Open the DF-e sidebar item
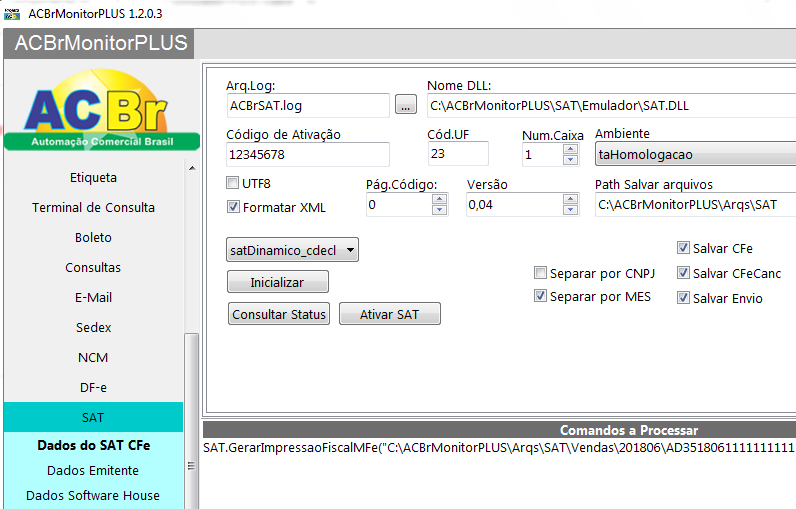 93,387
